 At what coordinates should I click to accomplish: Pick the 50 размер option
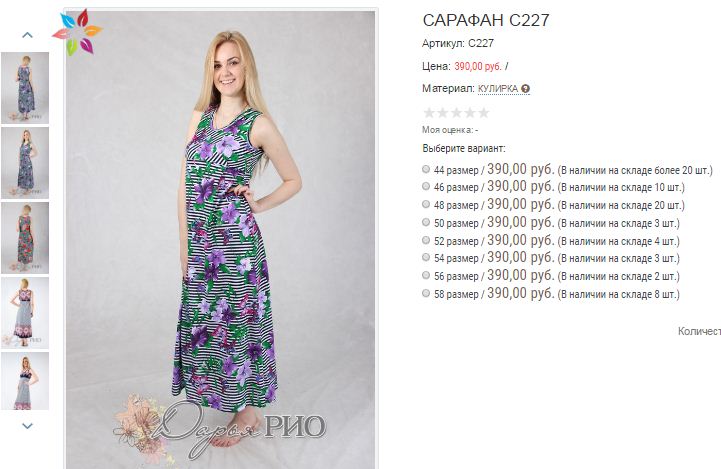(x=426, y=222)
